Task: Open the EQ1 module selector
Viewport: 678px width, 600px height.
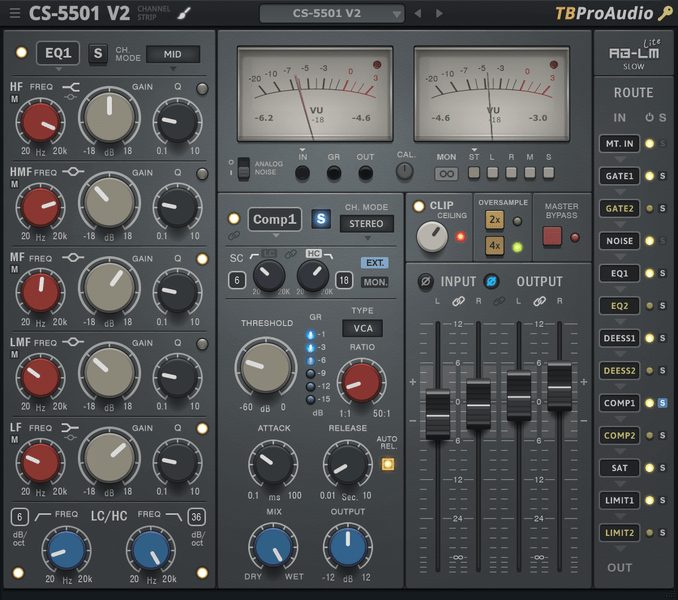Action: tap(58, 53)
